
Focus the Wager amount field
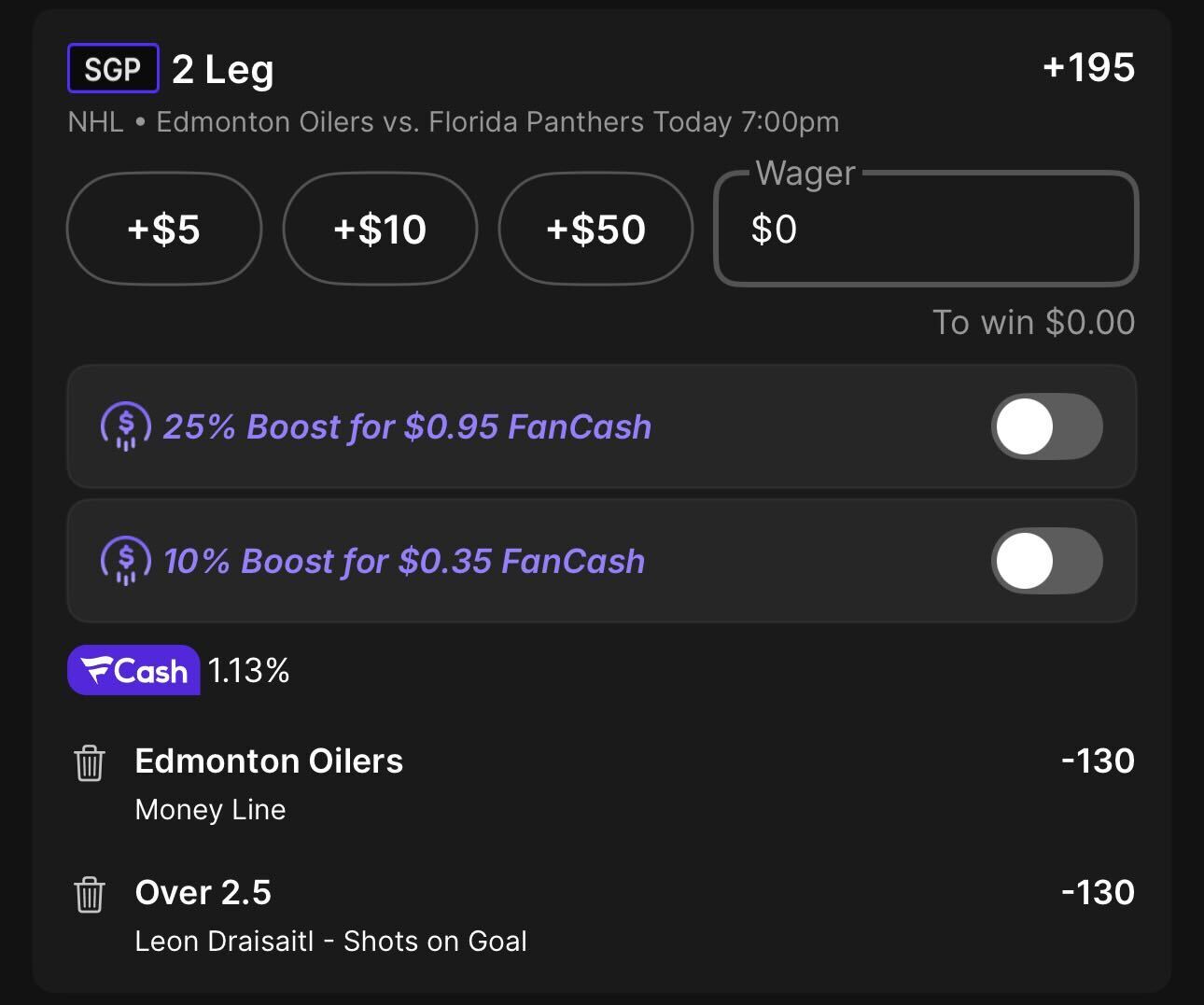click(x=926, y=229)
